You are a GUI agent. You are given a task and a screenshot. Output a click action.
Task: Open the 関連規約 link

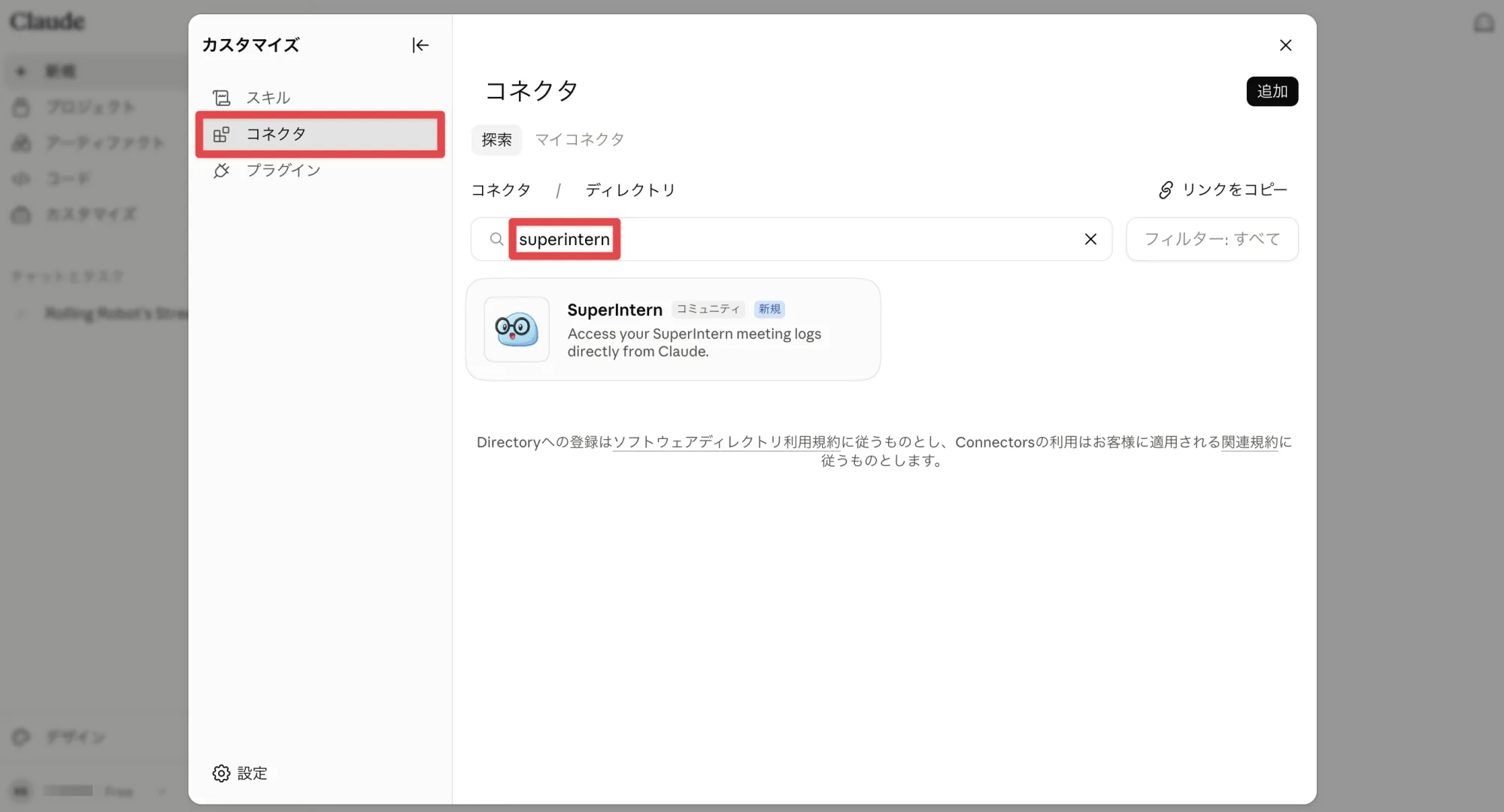click(1249, 442)
